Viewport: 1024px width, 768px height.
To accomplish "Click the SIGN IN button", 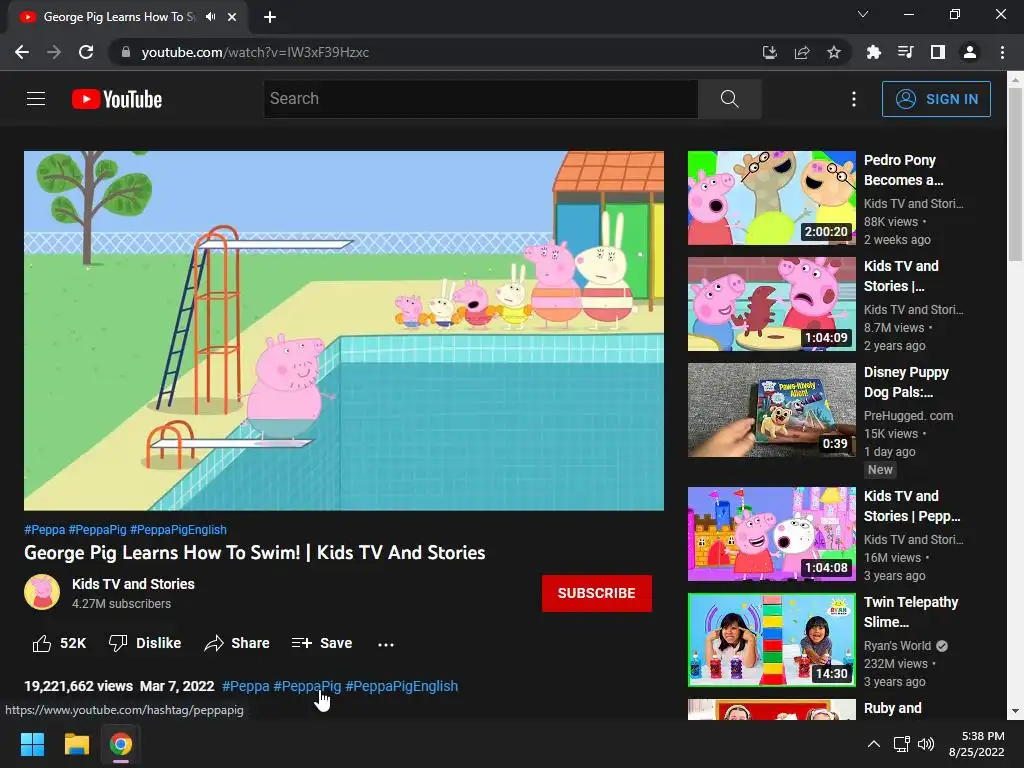I will [936, 99].
